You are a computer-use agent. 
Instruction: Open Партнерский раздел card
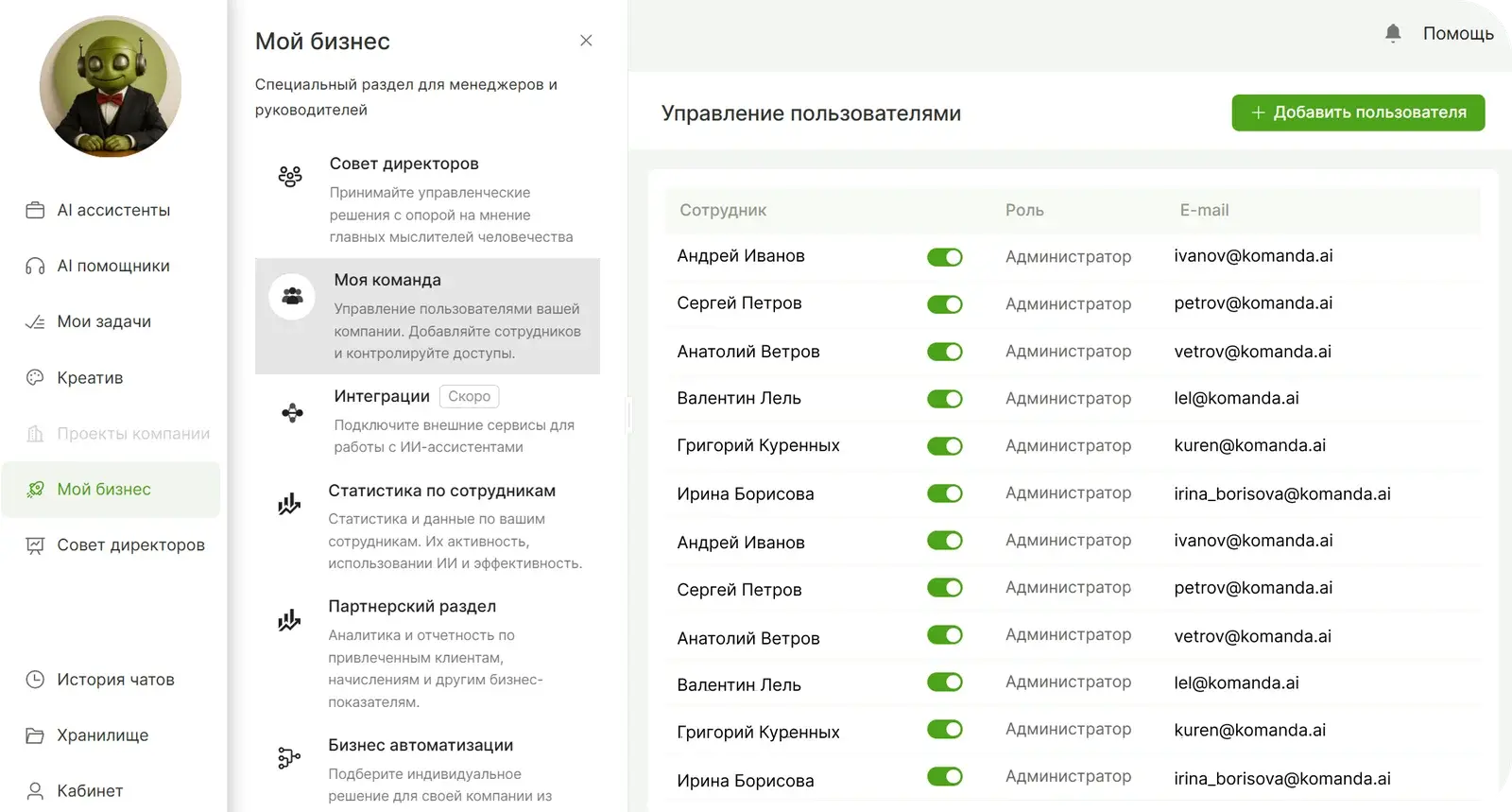pyautogui.click(x=427, y=653)
